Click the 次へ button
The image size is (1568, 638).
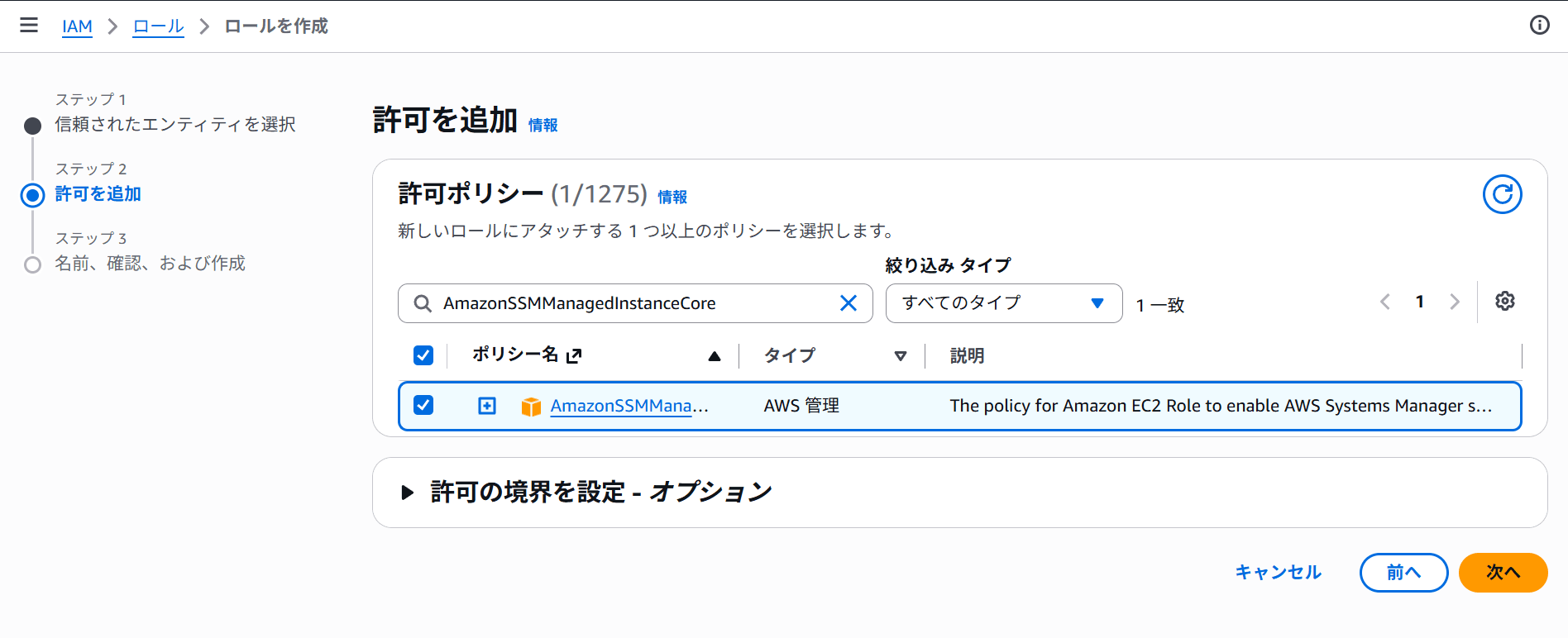[1503, 573]
